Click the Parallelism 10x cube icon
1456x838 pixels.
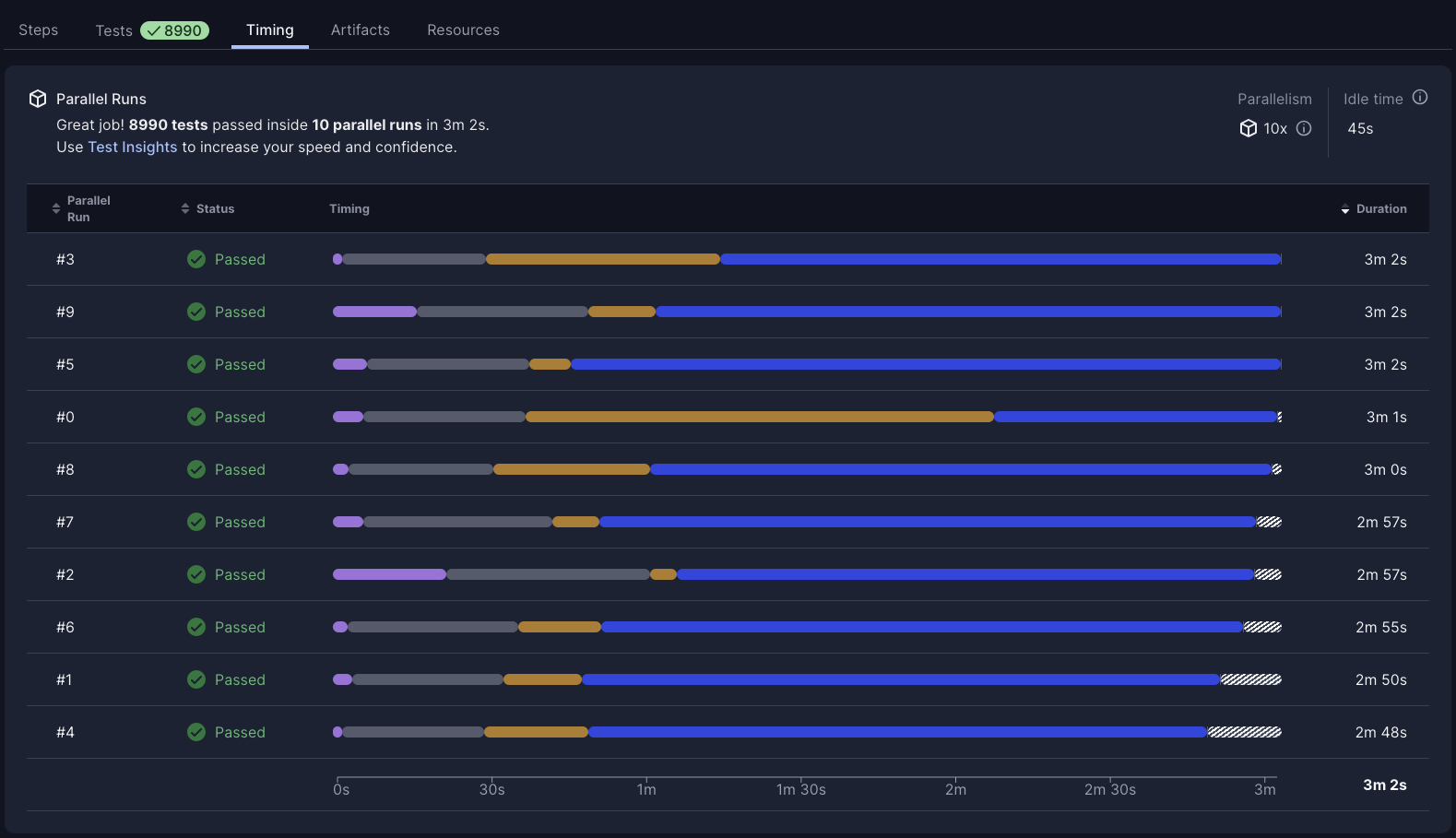pyautogui.click(x=1249, y=128)
